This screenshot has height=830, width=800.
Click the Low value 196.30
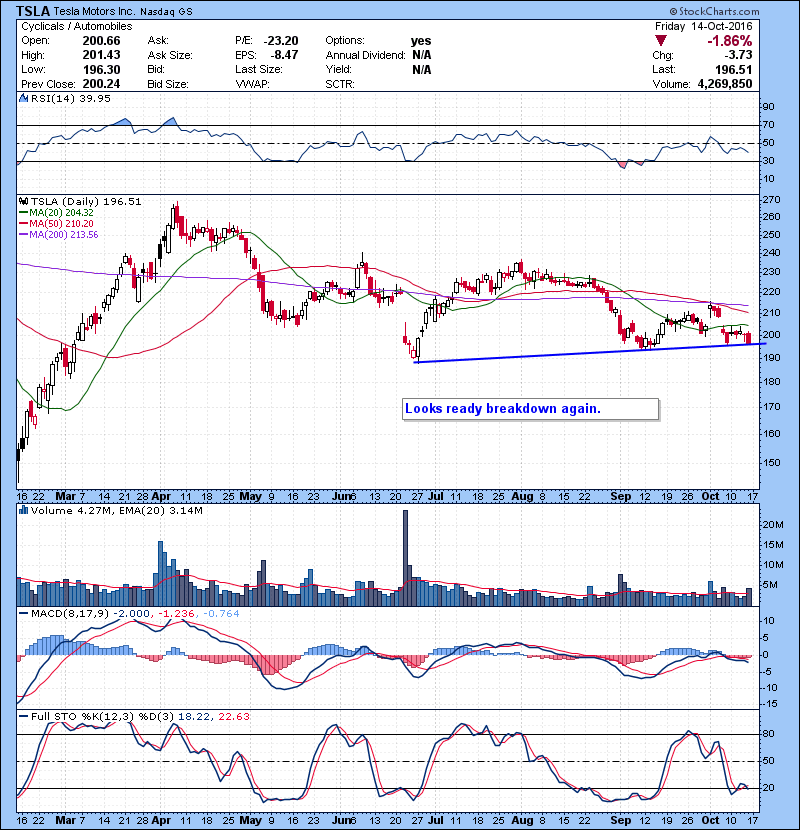[x=101, y=70]
